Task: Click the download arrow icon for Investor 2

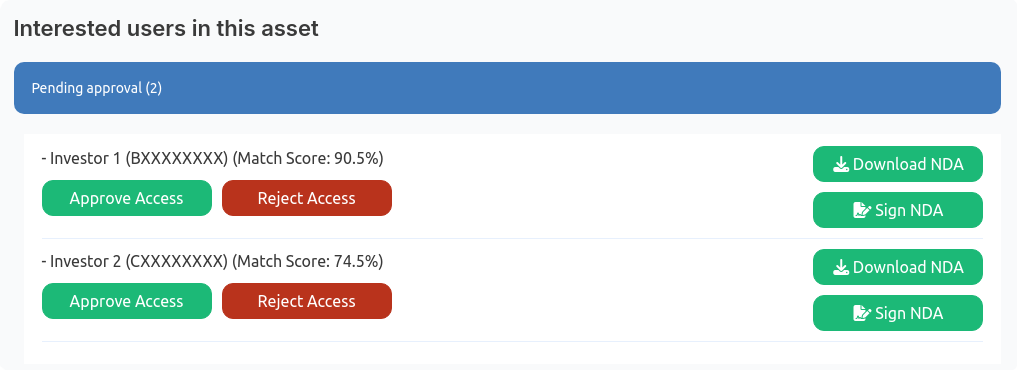Action: 841,267
